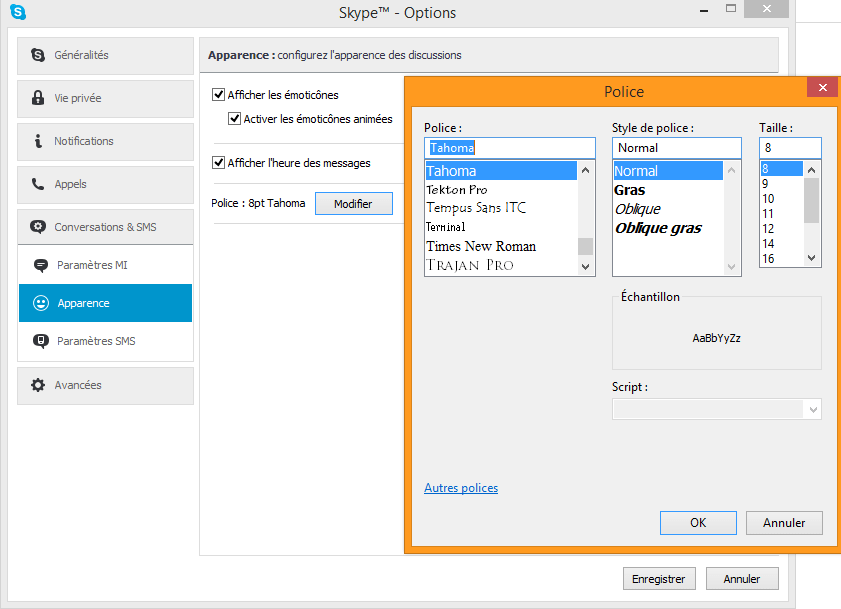Click the speech bubble icon beside Paramètres MI

pos(41,265)
